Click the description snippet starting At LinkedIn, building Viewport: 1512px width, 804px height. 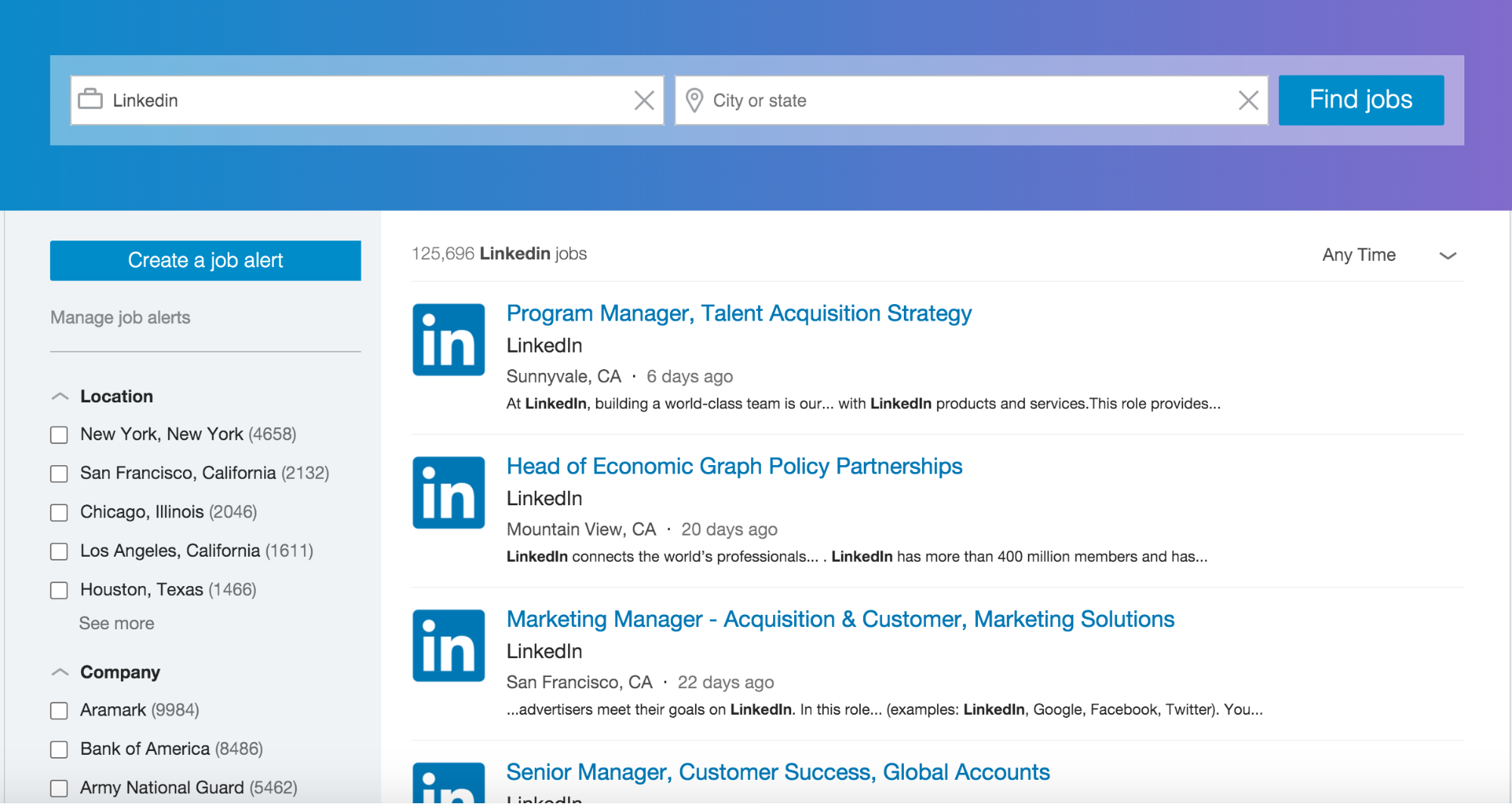point(863,404)
